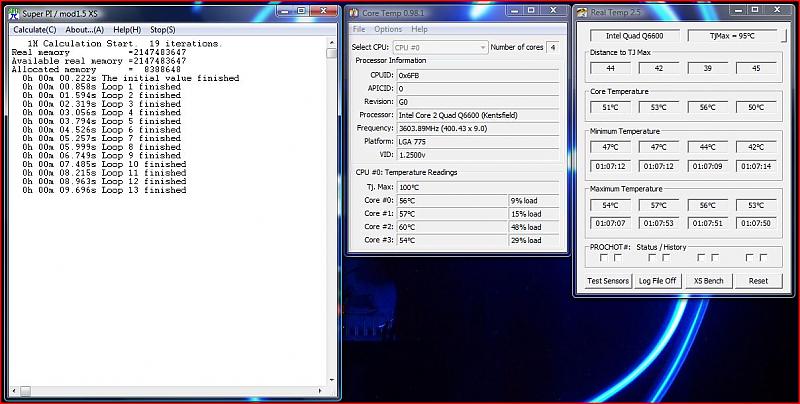Click Stop(S) in the Super PI menu bar
800x404 pixels.
[163, 30]
